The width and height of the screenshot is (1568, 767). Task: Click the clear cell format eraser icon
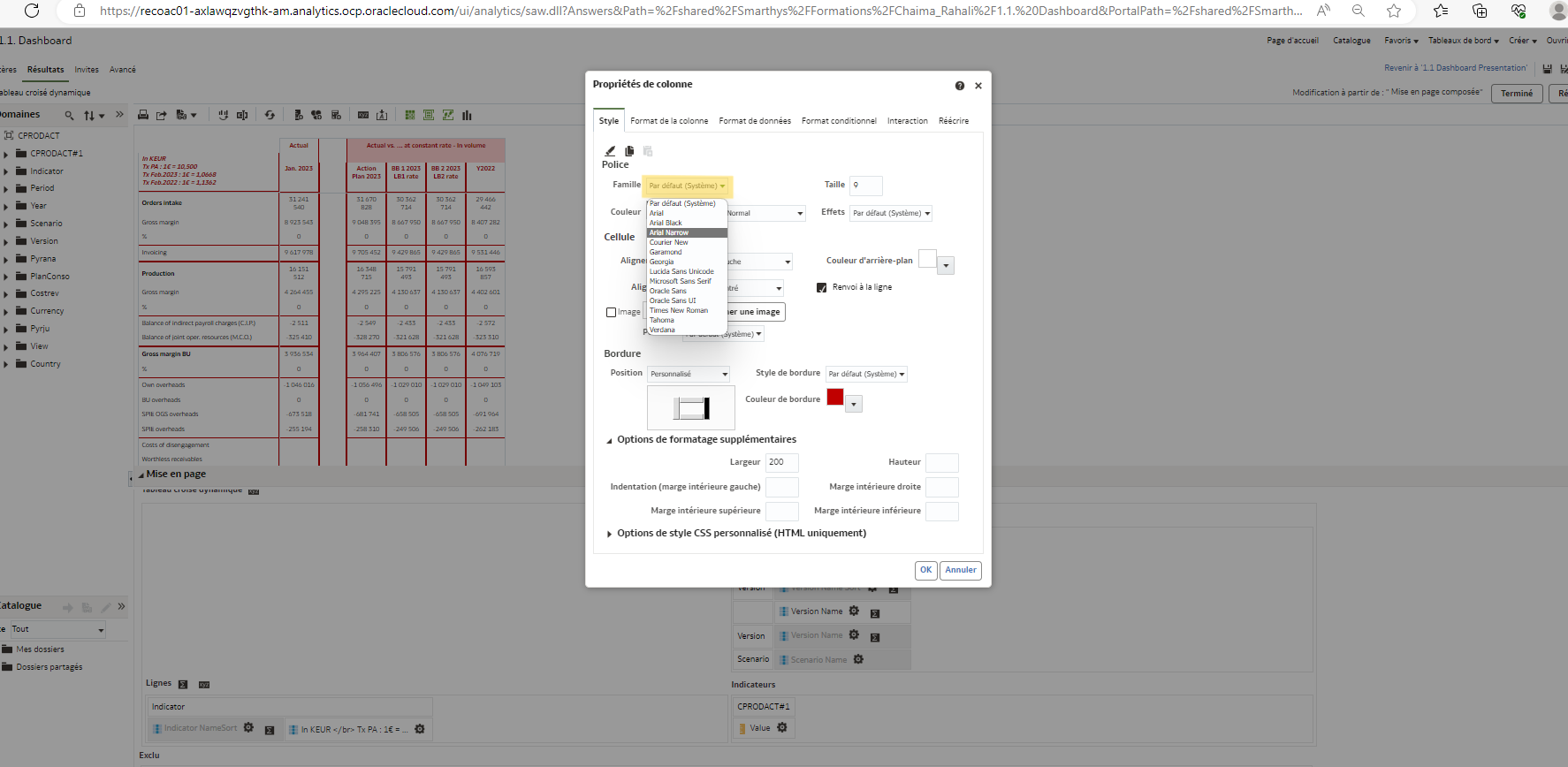[610, 151]
